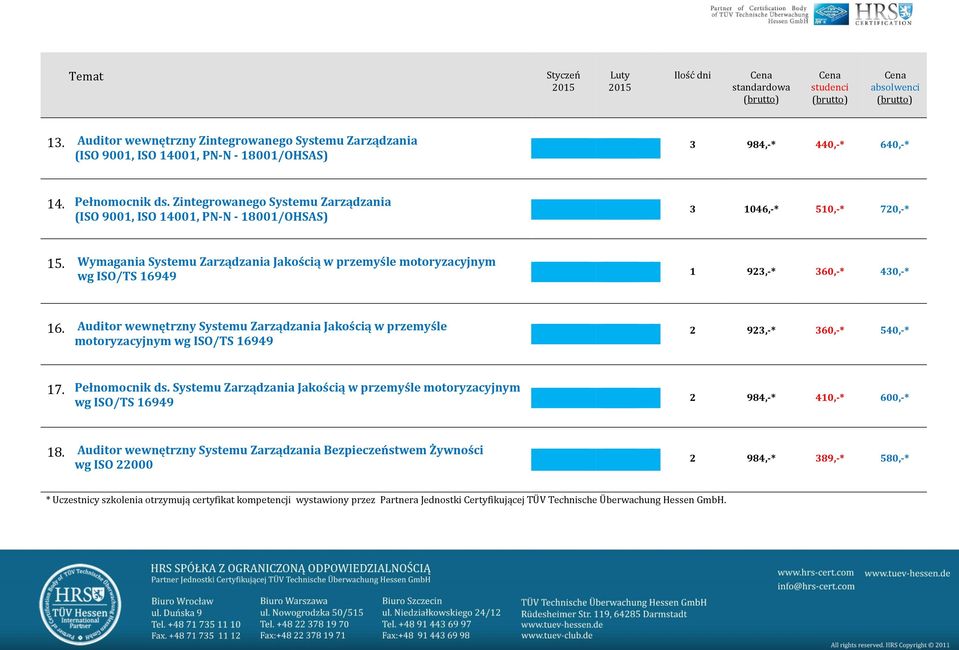Screen dimensions: 959x650
Task: Open course 17 Pełnomocnik ds. Systemu Zarządzania Jakością
Action: click(x=297, y=395)
